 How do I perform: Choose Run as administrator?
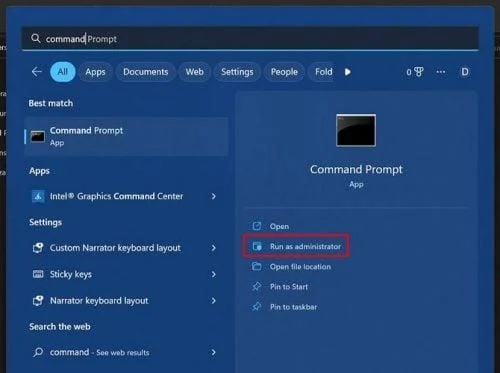pos(305,246)
